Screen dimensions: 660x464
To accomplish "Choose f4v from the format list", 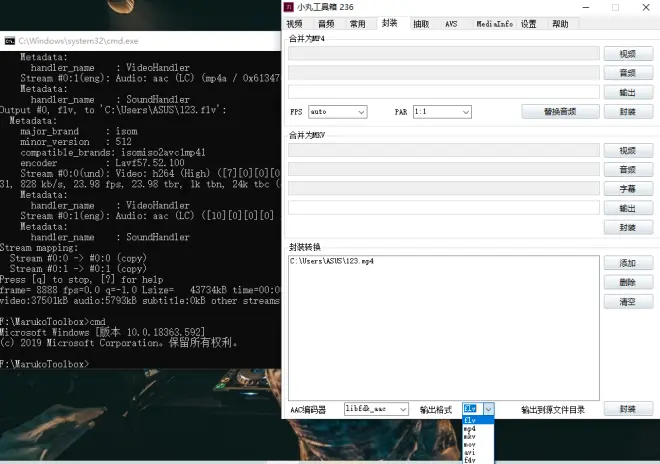I will coord(478,460).
